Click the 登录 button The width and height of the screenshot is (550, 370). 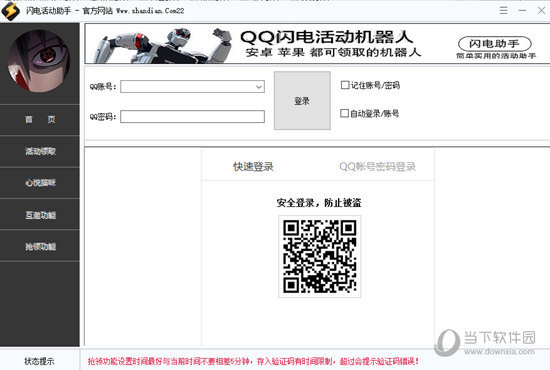pyautogui.click(x=302, y=101)
